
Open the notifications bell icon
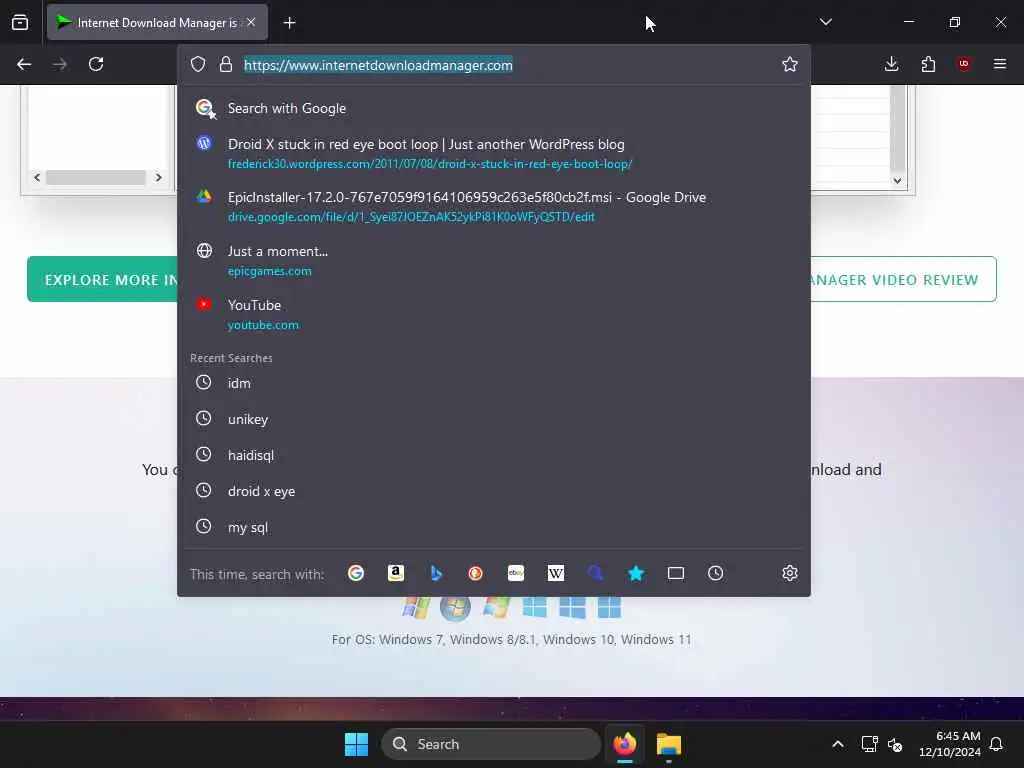pos(997,744)
